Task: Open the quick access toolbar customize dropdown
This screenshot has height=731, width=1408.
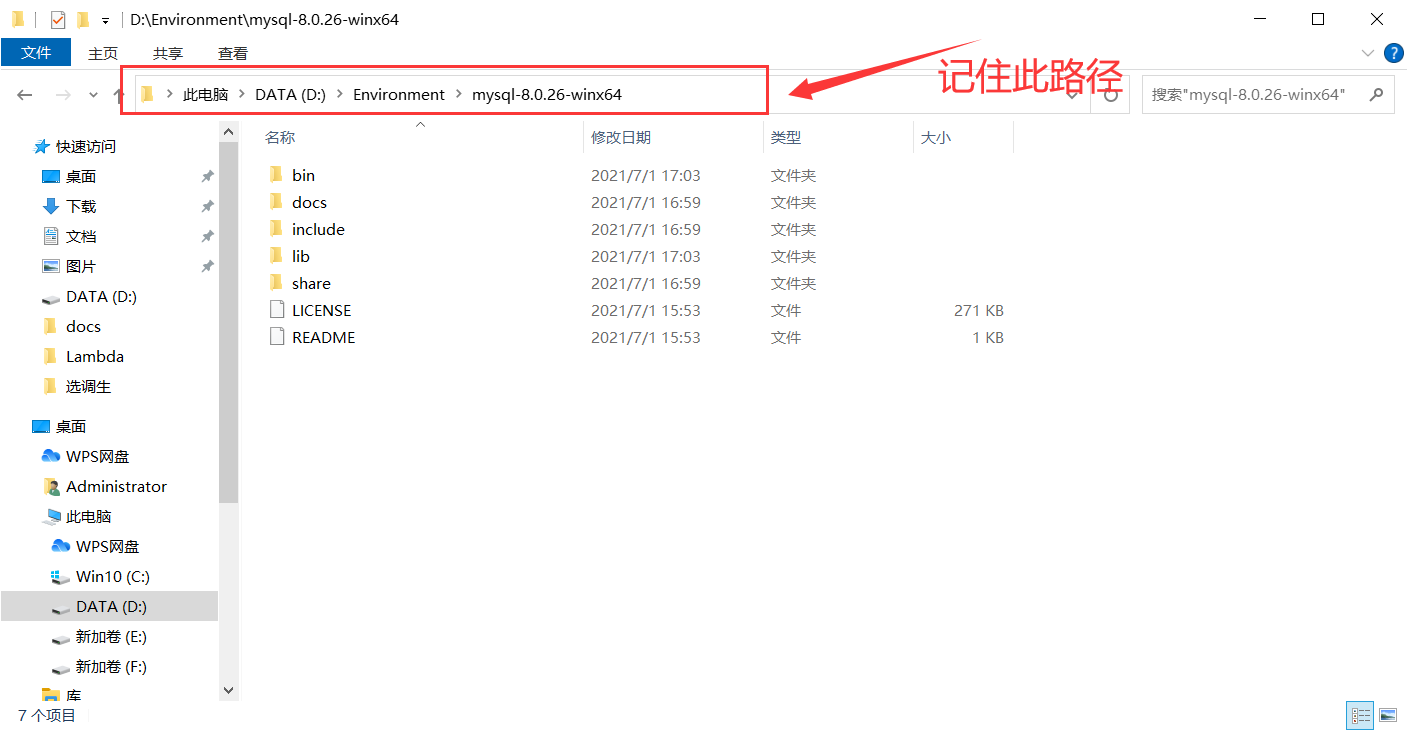Action: (104, 19)
